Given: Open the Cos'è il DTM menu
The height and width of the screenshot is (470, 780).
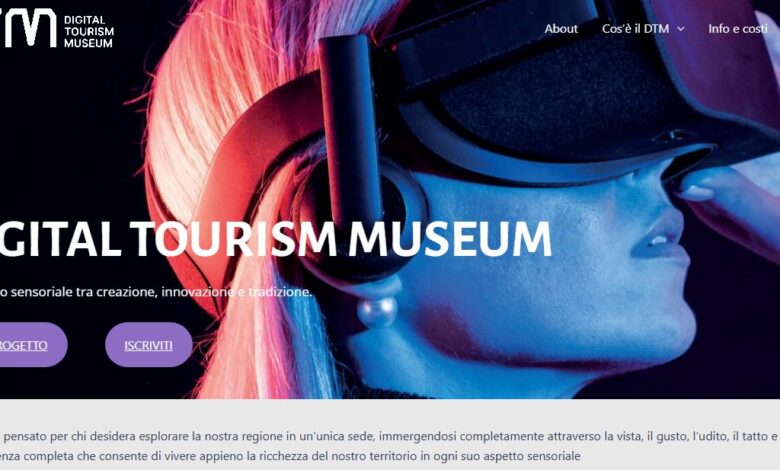Looking at the screenshot, I should pyautogui.click(x=636, y=29).
